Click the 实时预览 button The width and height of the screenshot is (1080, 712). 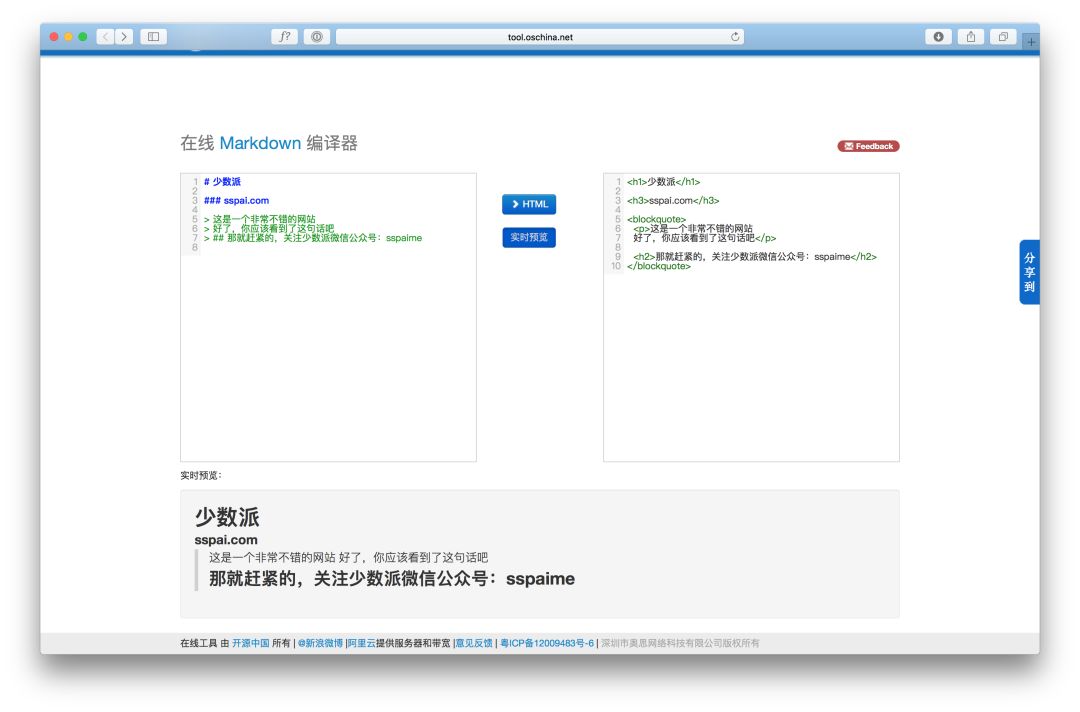coord(529,237)
